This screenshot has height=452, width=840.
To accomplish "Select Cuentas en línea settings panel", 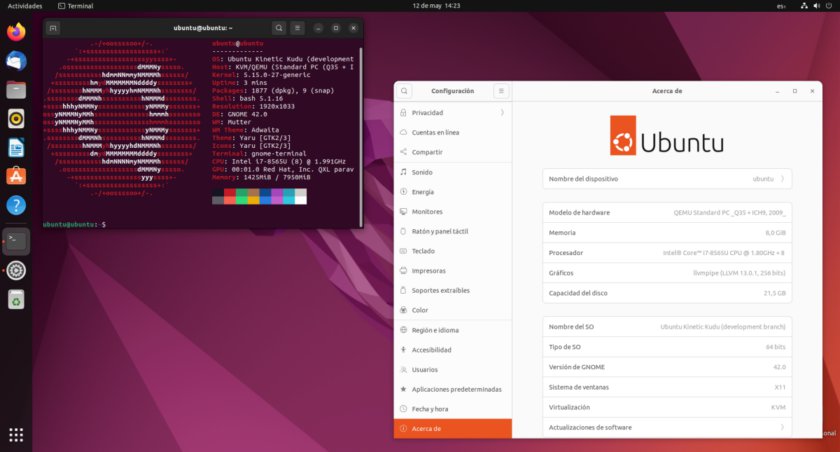I will click(x=453, y=132).
